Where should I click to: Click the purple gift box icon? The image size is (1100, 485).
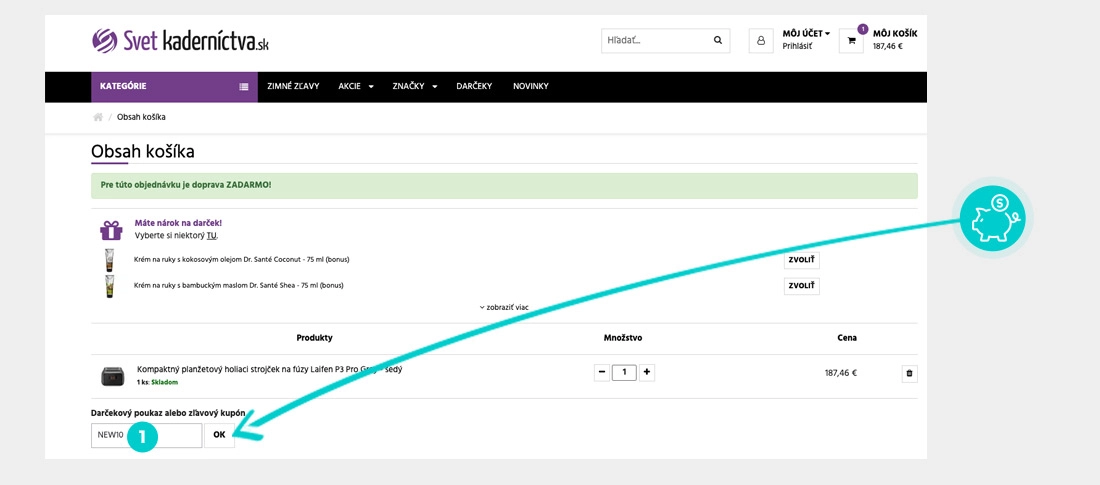[x=111, y=230]
